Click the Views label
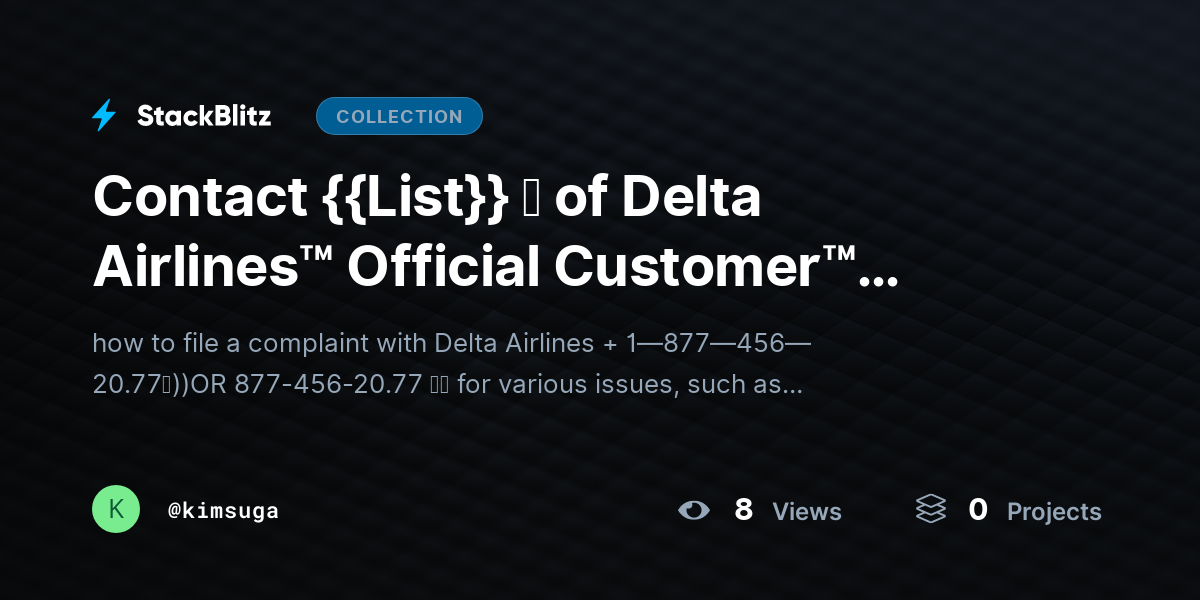This screenshot has height=600, width=1200. [x=807, y=512]
